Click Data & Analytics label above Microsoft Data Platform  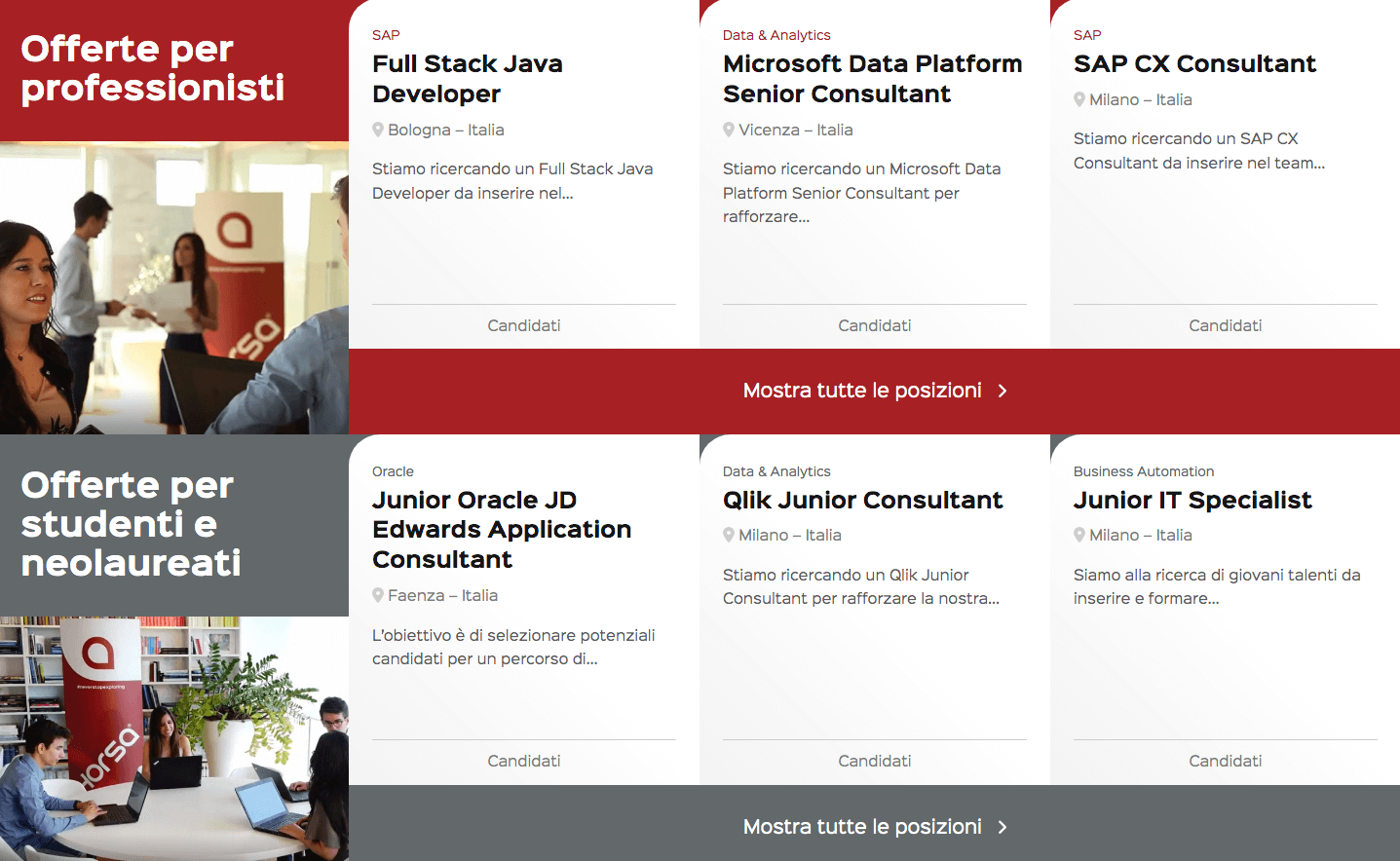pos(776,35)
